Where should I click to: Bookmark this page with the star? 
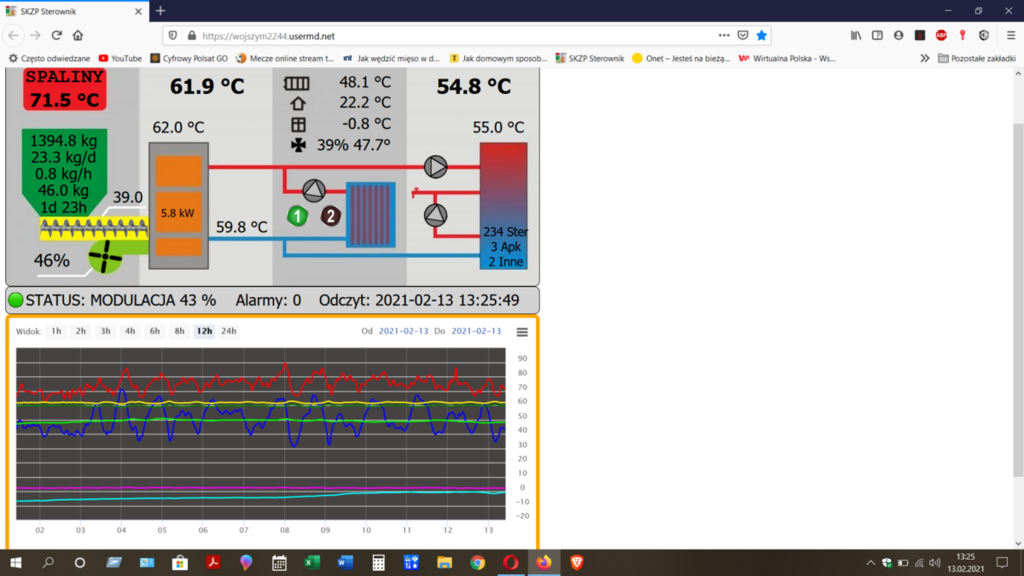(762, 35)
